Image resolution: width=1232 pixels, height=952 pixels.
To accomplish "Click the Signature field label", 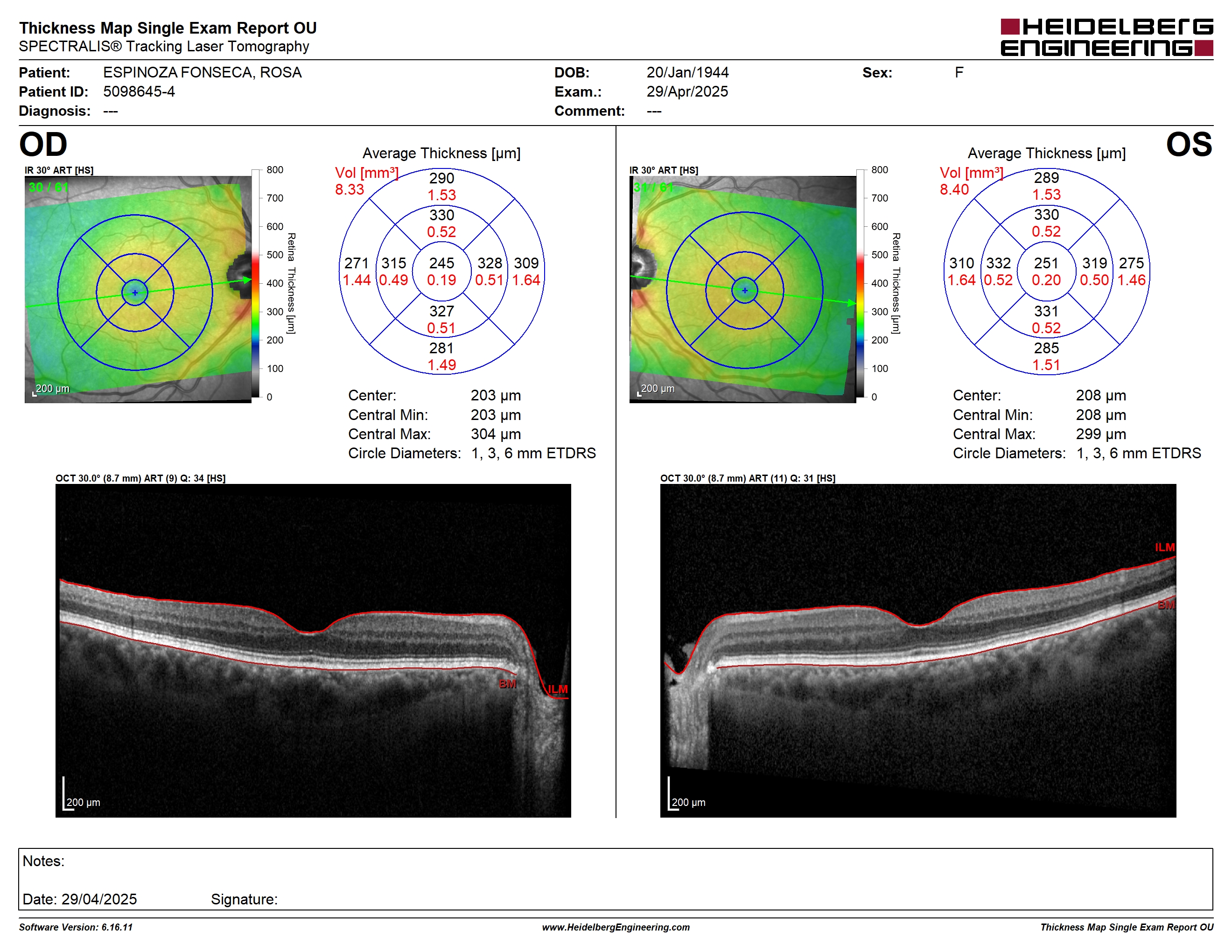I will [x=244, y=900].
